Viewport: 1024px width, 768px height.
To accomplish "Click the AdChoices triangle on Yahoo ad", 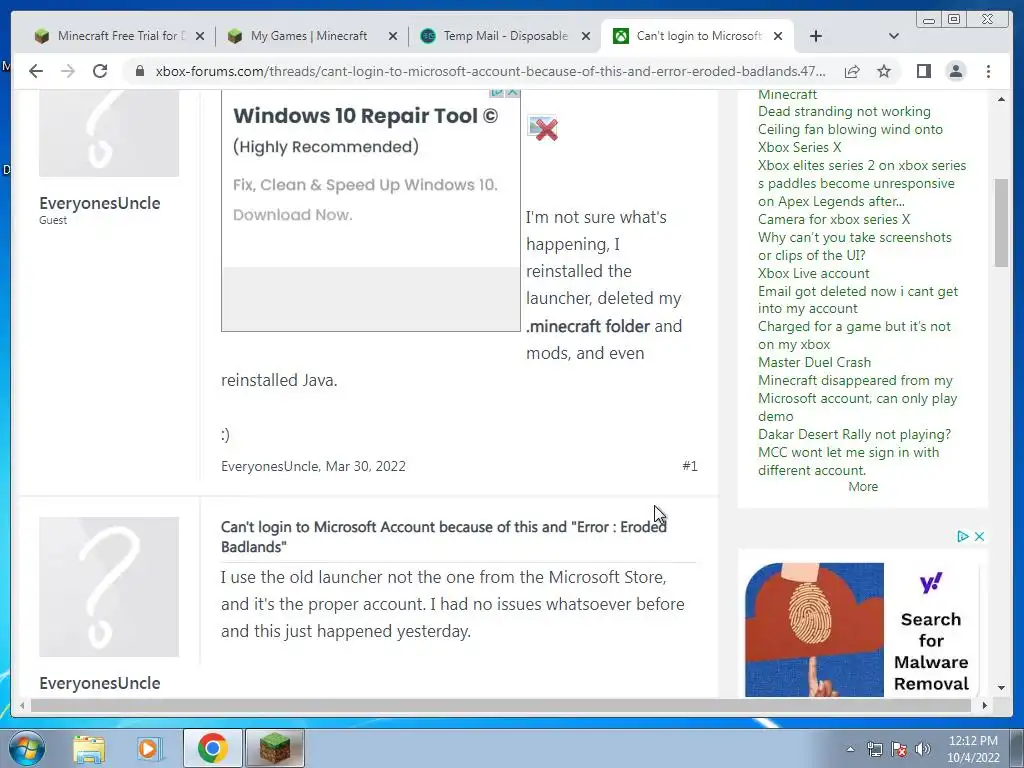I will pos(962,536).
